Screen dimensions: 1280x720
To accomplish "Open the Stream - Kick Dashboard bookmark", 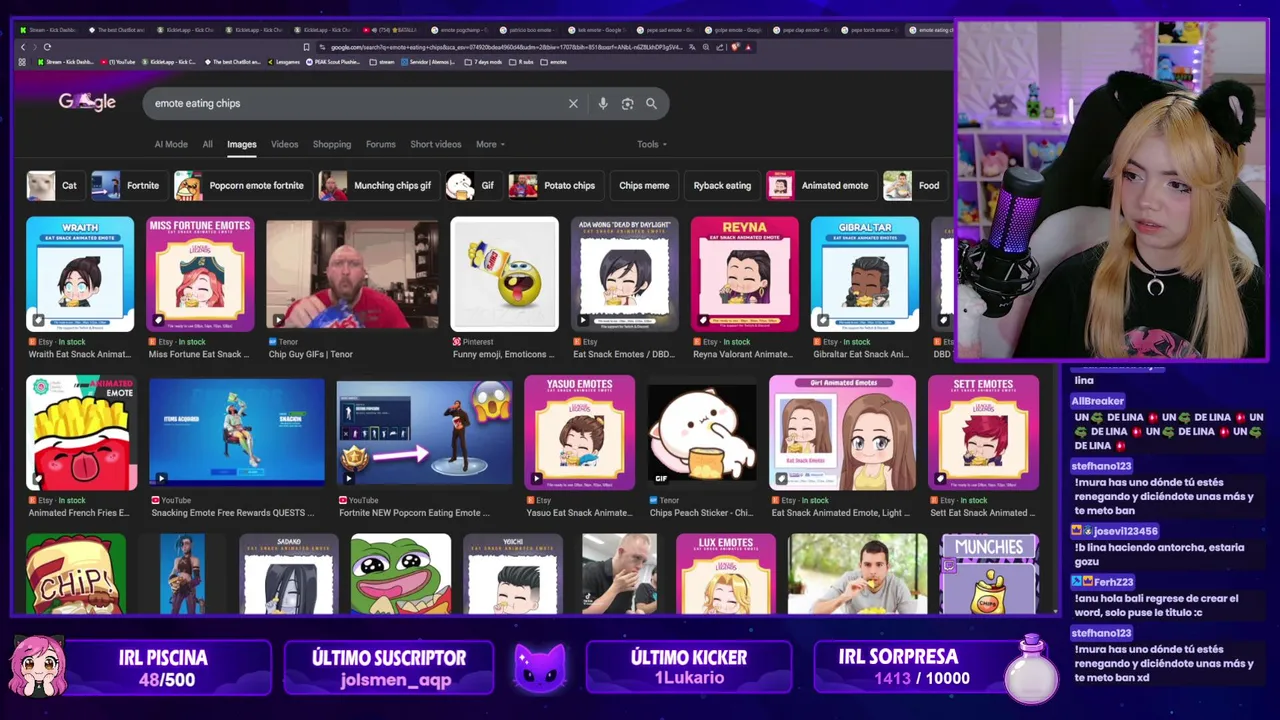I will 66,62.
